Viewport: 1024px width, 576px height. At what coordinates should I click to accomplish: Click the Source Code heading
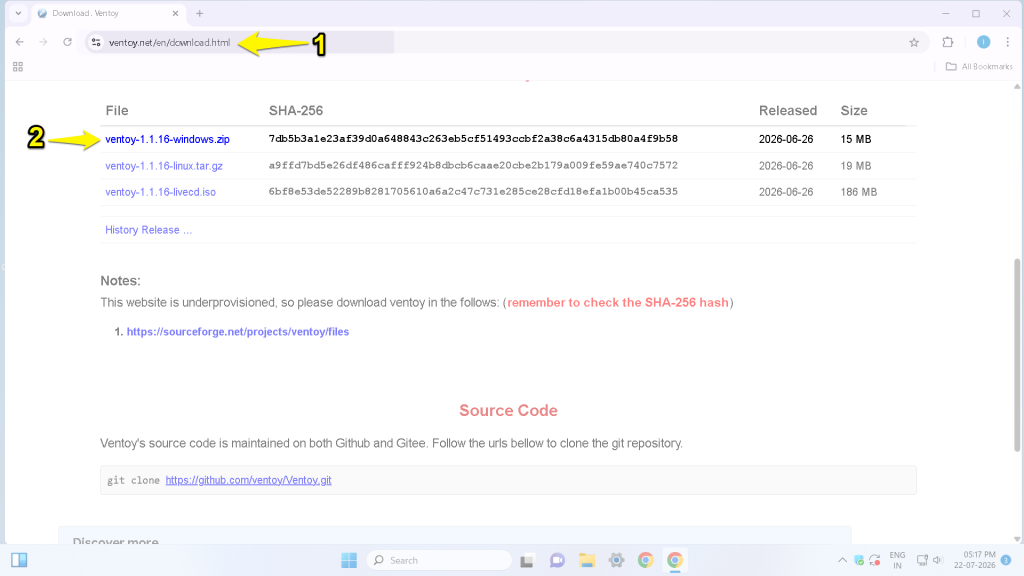tap(508, 410)
